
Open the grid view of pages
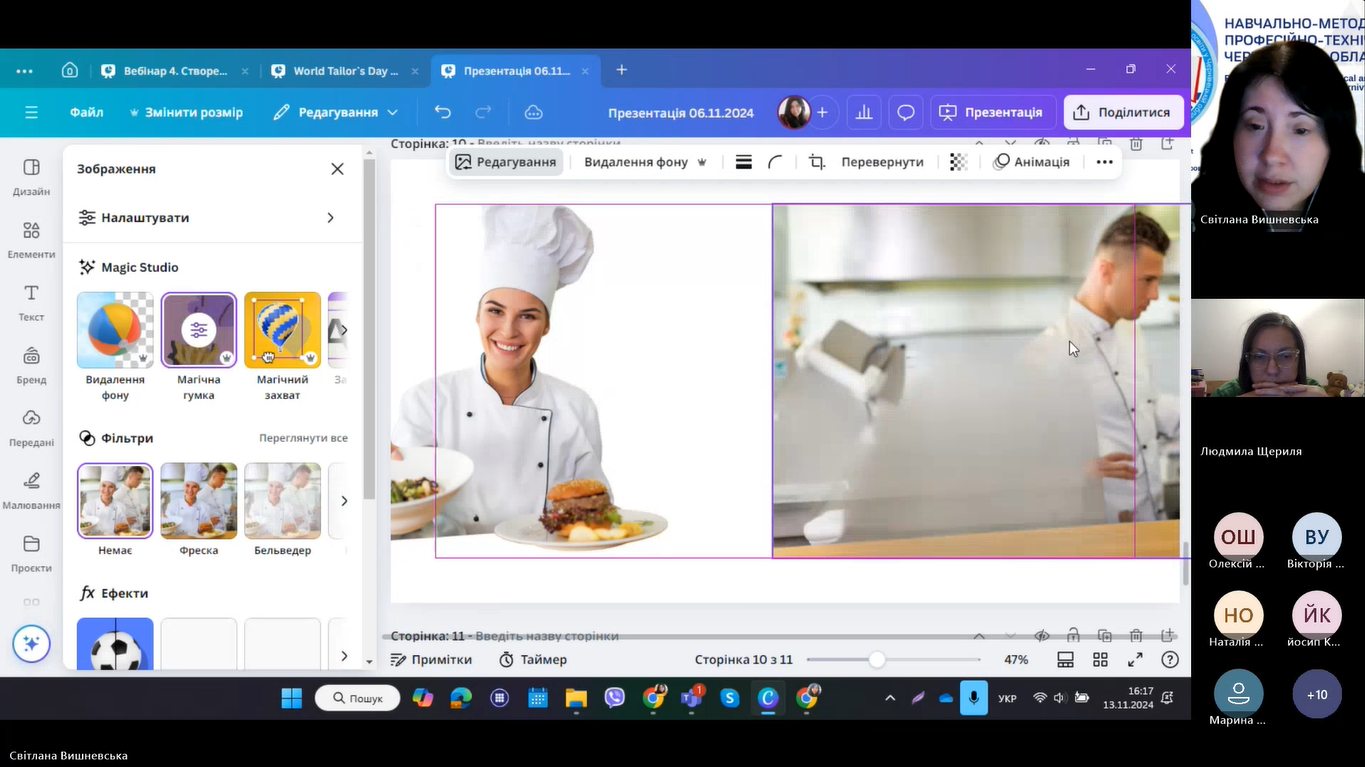click(x=1100, y=660)
